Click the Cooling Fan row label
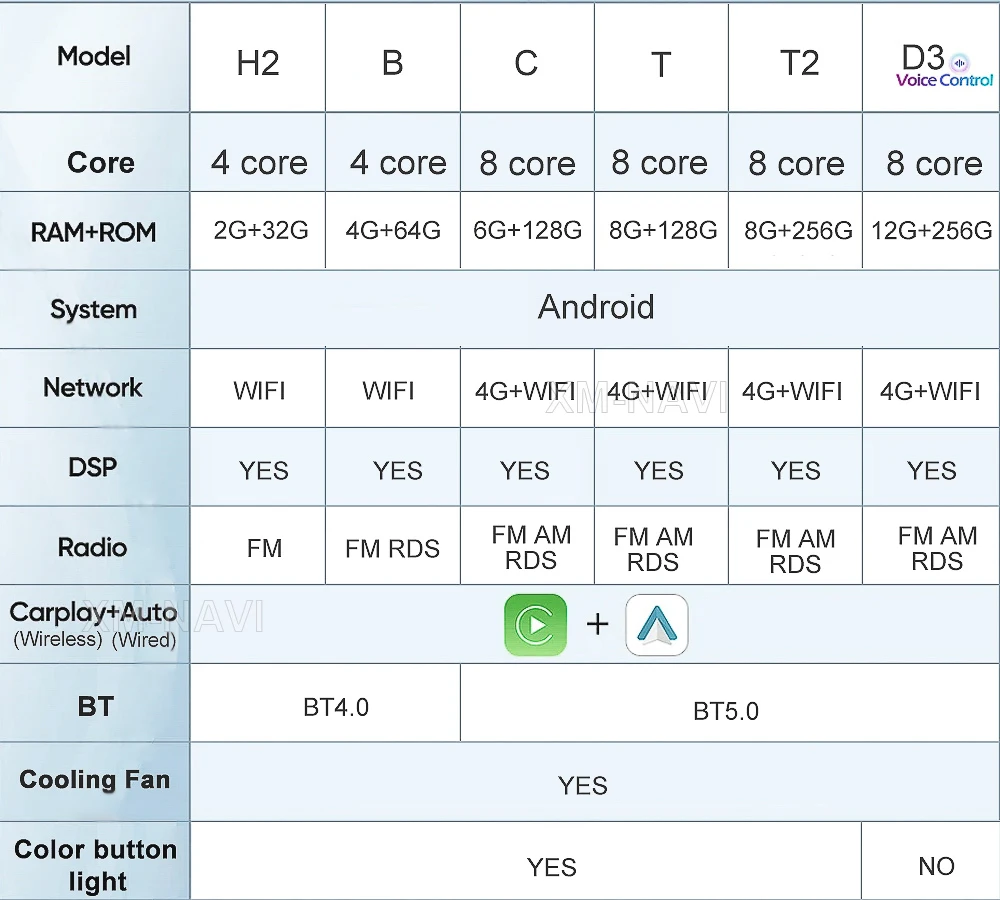Image resolution: width=1000 pixels, height=900 pixels. point(95,780)
